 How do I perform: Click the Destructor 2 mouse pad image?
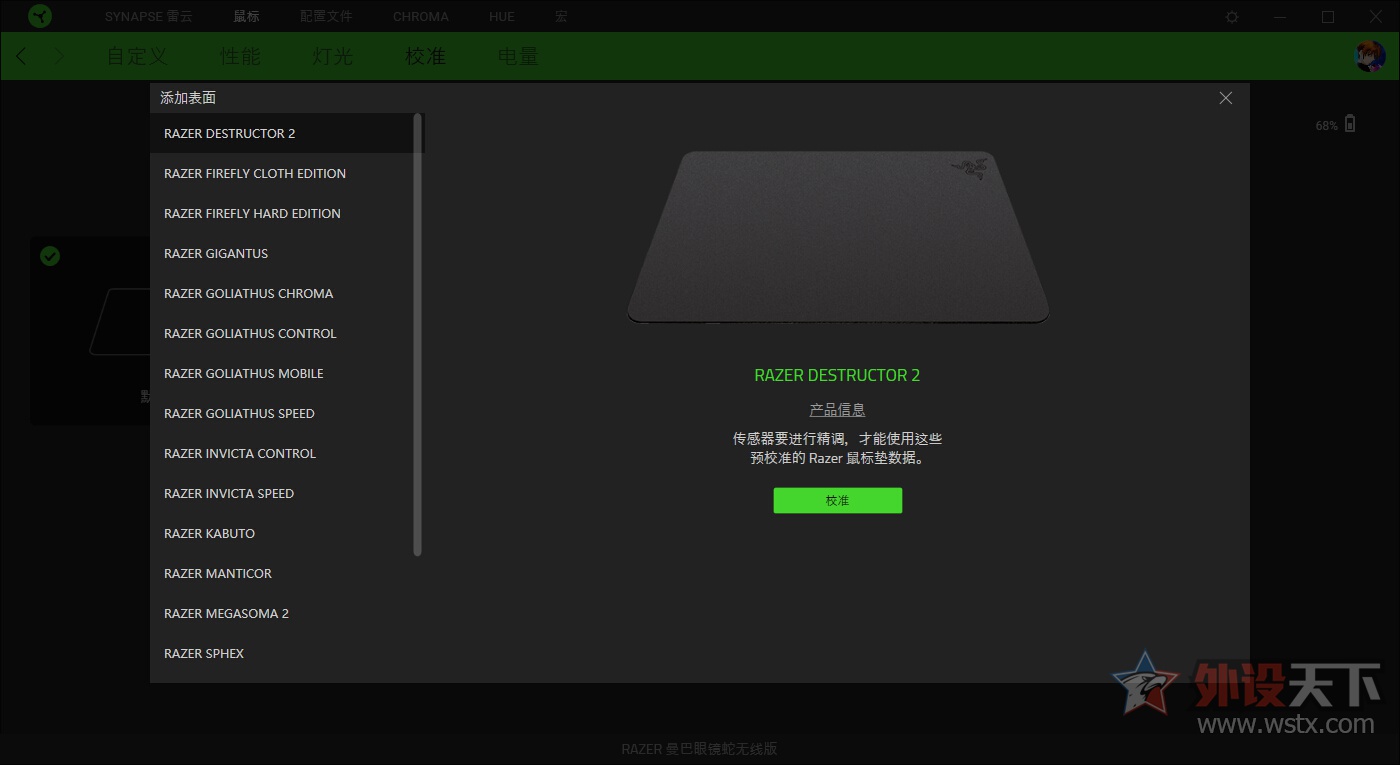838,237
